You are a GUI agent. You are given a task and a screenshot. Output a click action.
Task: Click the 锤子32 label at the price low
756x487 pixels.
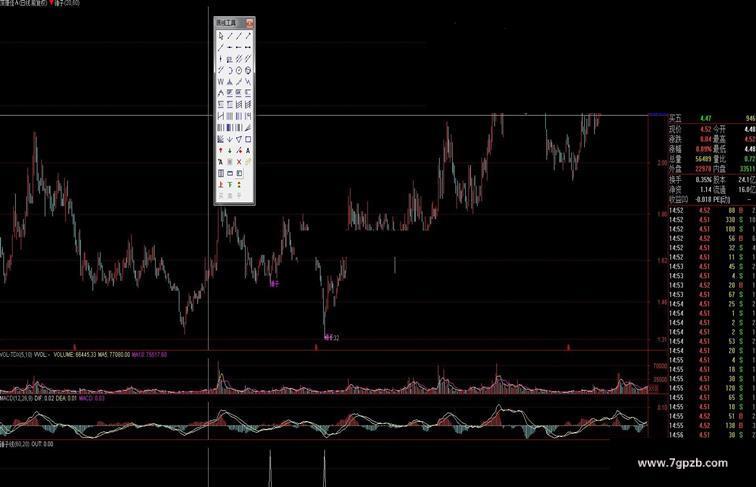(x=332, y=338)
